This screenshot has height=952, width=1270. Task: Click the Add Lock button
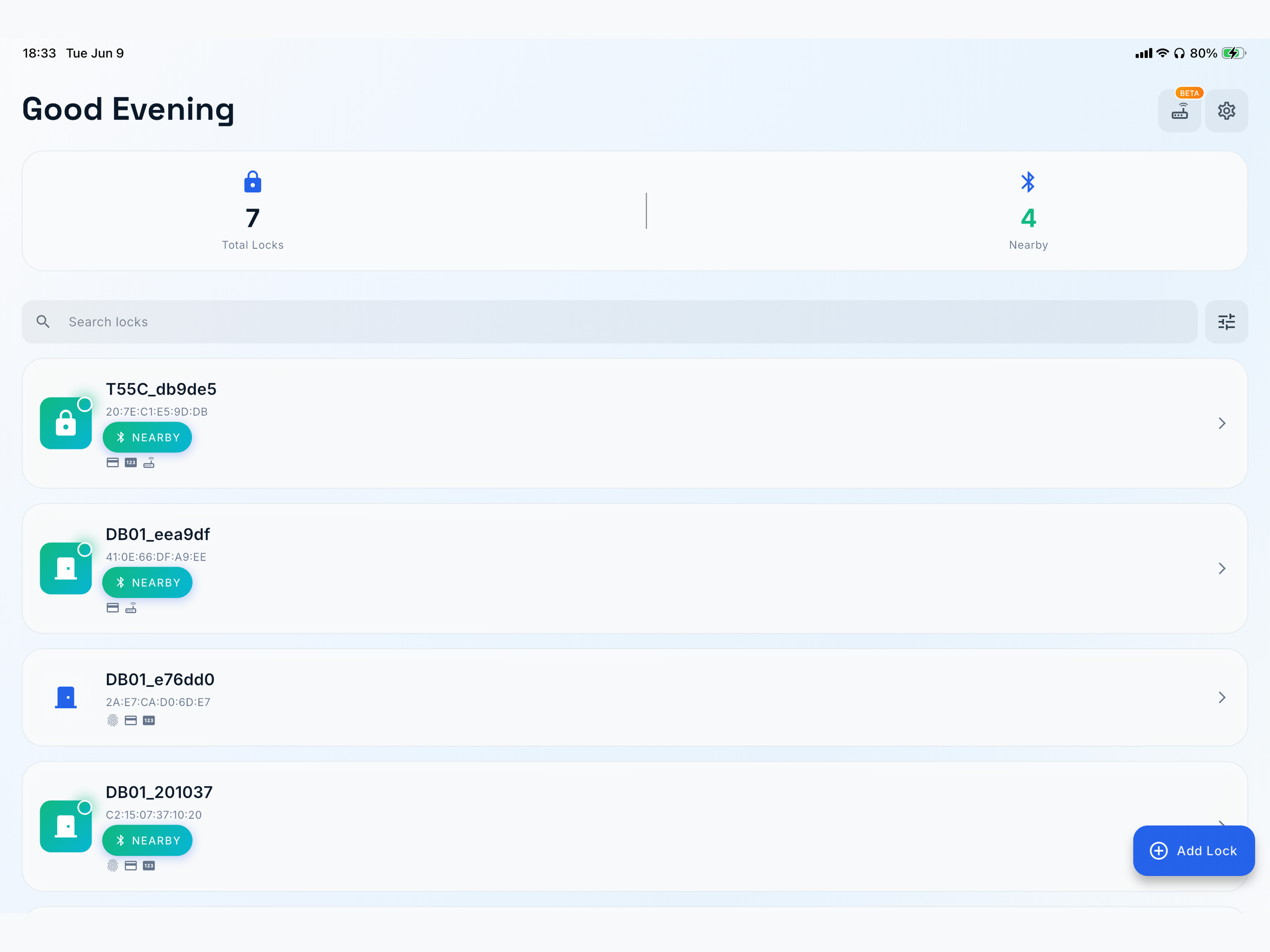point(1194,850)
